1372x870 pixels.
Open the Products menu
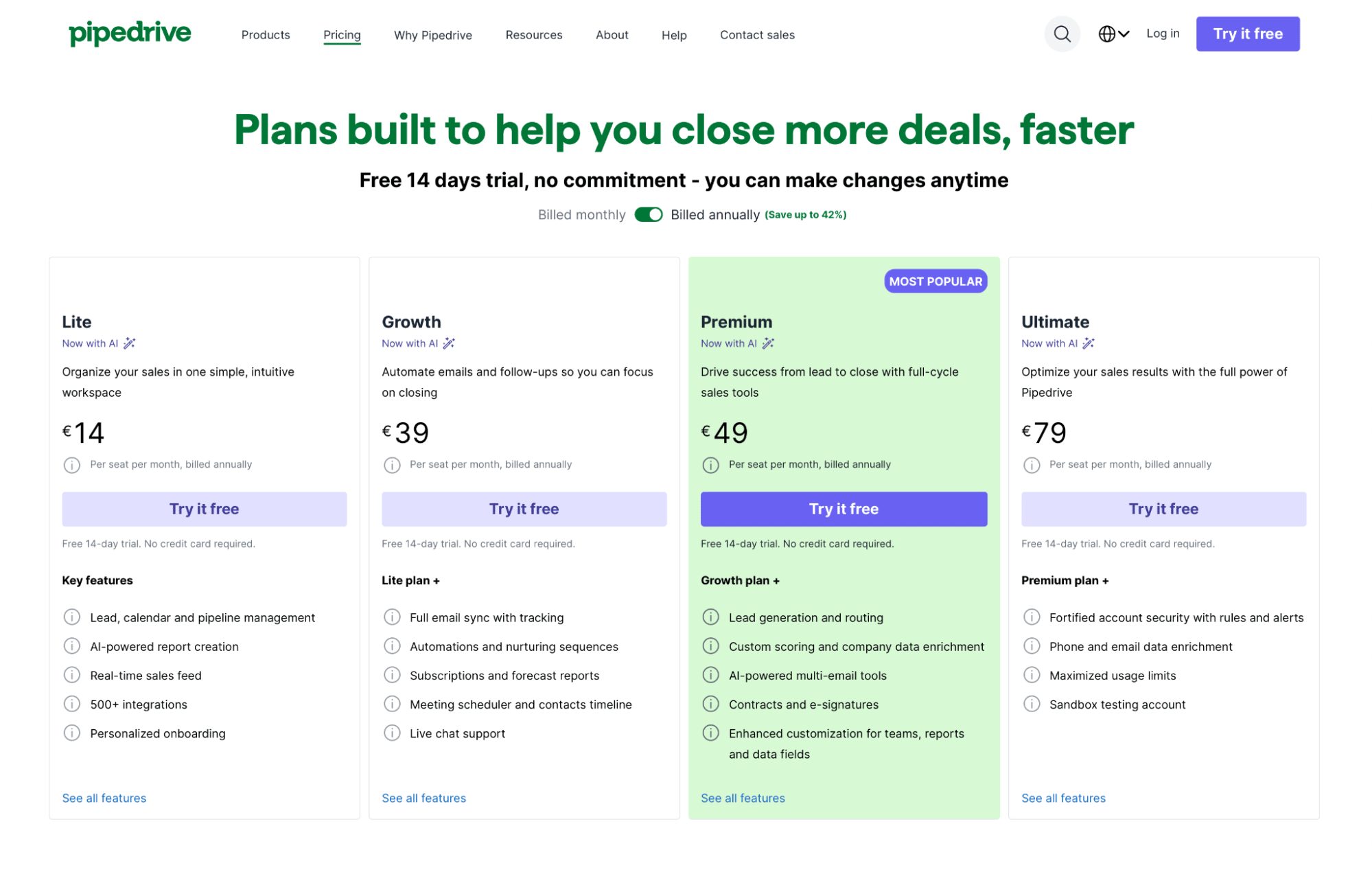click(x=265, y=34)
